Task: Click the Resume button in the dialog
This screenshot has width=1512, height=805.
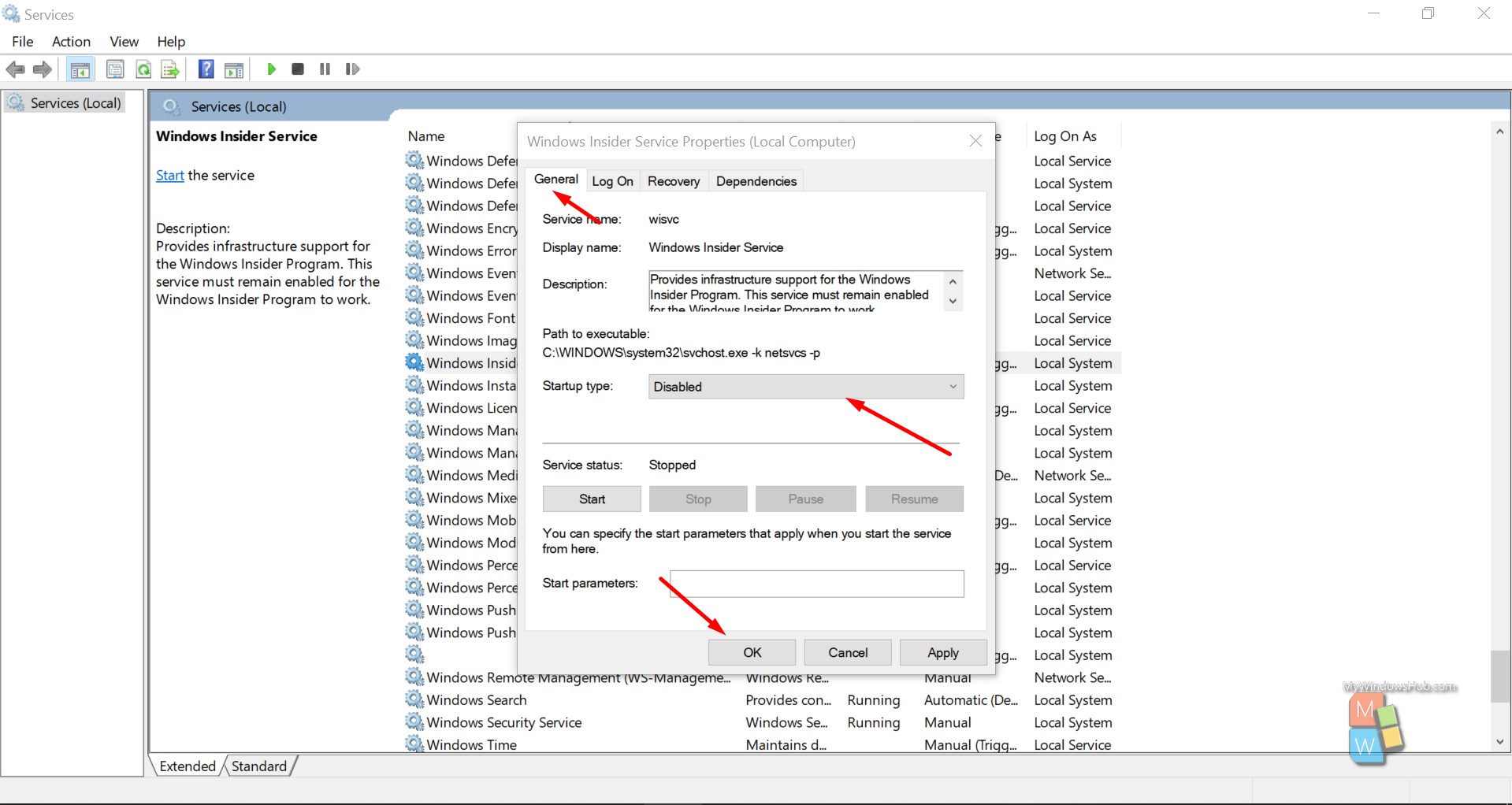Action: click(x=914, y=499)
